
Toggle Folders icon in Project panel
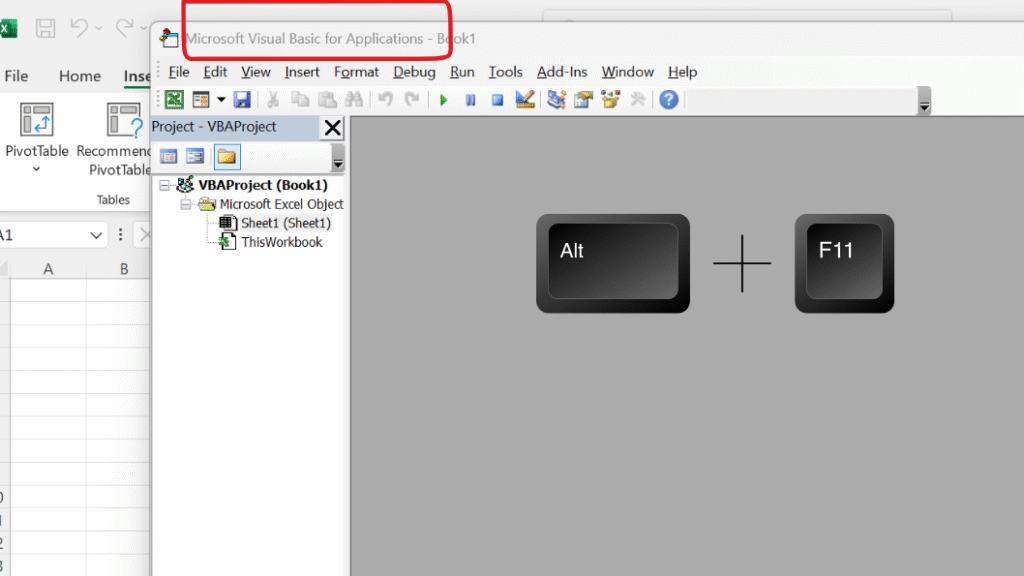pos(227,157)
